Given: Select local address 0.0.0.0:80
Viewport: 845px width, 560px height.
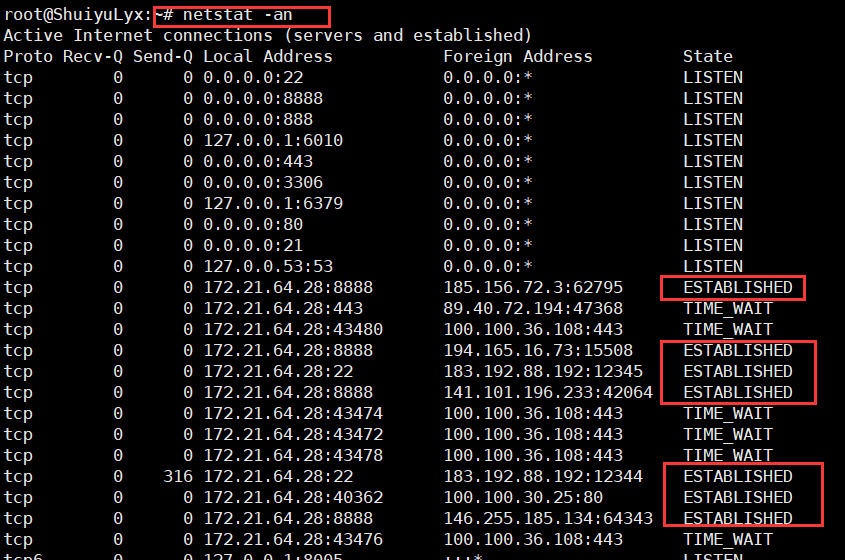Looking at the screenshot, I should 253,225.
